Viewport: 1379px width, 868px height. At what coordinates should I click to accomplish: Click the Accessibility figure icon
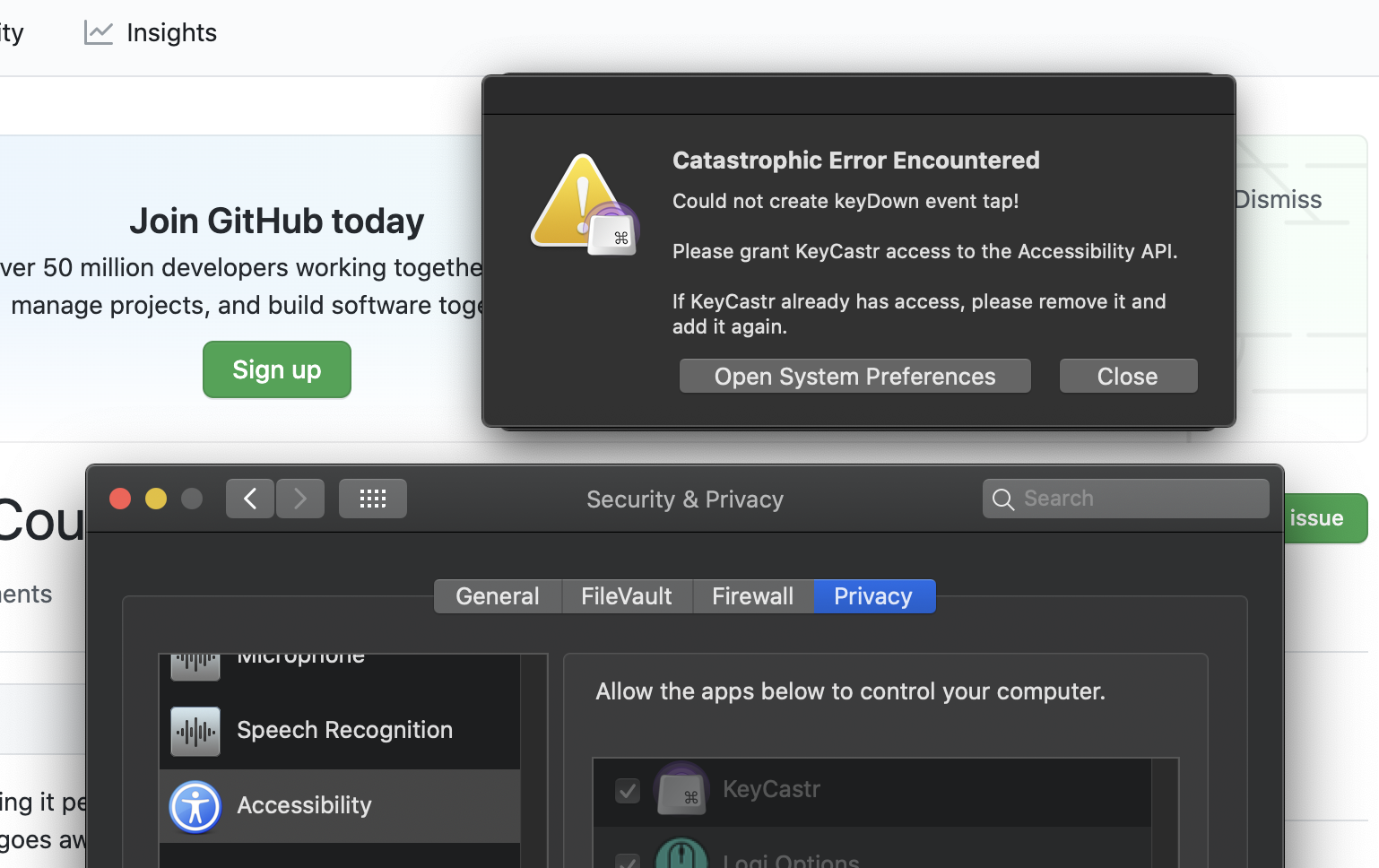click(195, 807)
